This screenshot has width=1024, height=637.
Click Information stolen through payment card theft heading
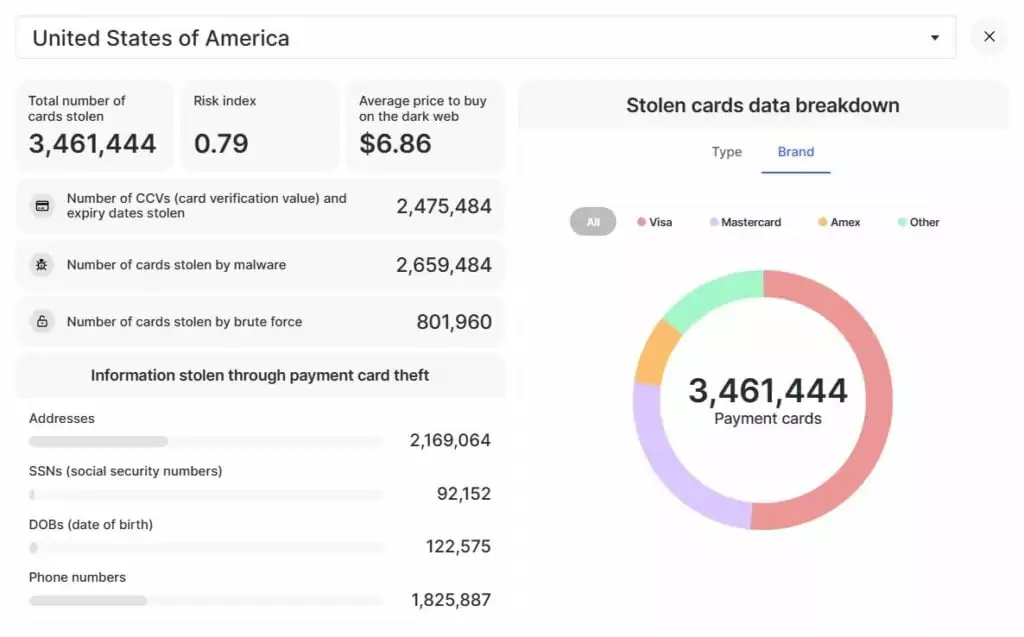pos(260,375)
